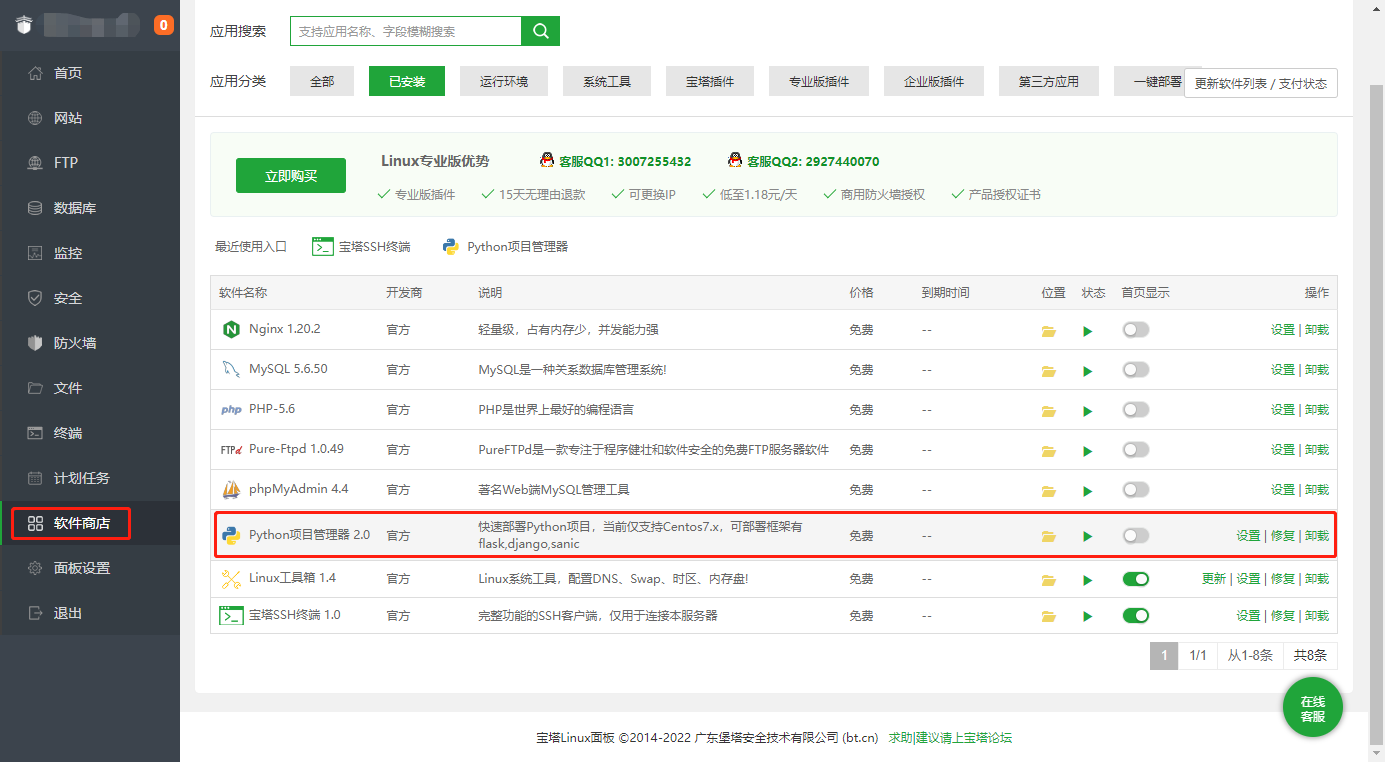Click Pure-Ftpd status play icon
This screenshot has height=762, width=1385.
click(x=1088, y=451)
